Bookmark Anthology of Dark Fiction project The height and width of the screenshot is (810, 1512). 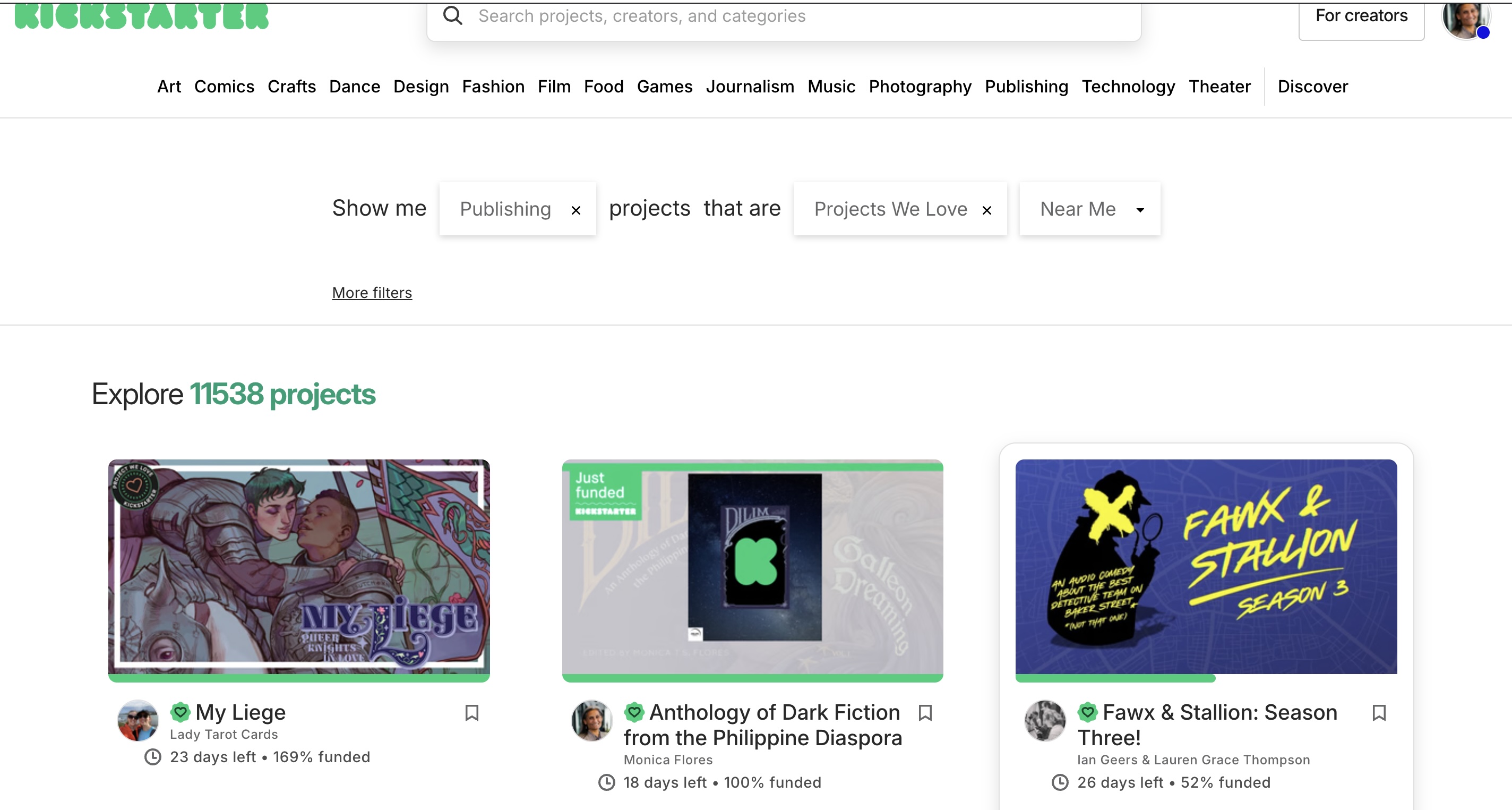pyautogui.click(x=926, y=712)
